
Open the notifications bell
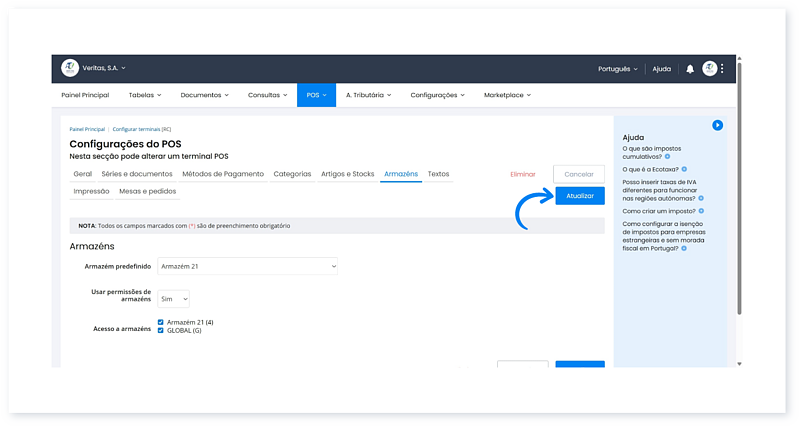[690, 69]
